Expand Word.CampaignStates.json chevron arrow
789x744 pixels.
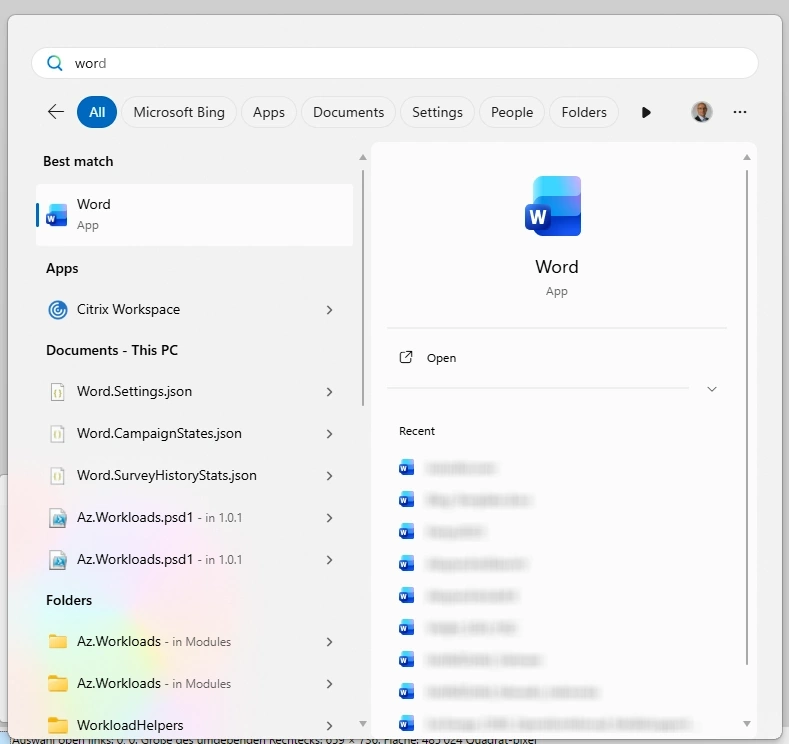329,434
